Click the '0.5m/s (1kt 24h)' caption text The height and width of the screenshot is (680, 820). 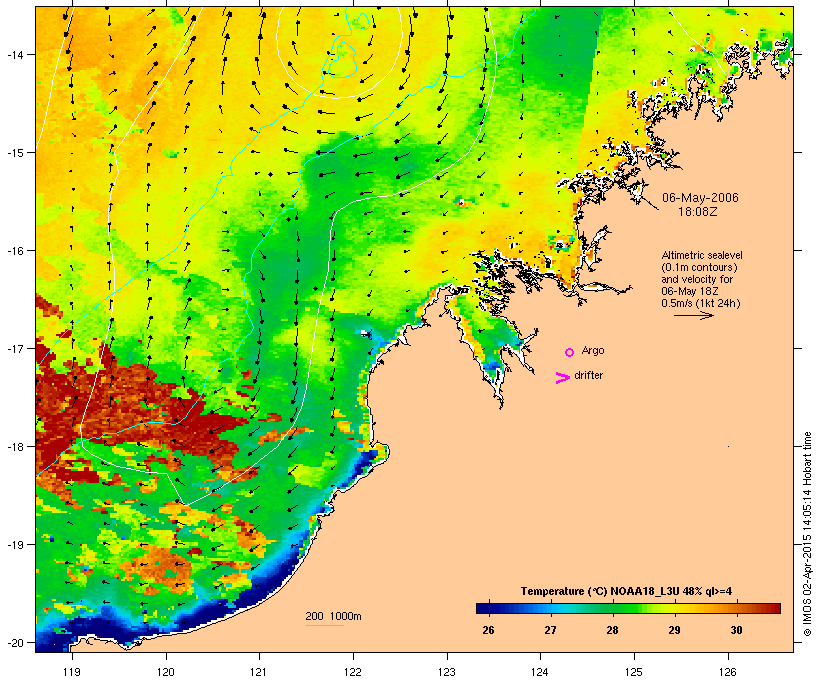point(701,303)
